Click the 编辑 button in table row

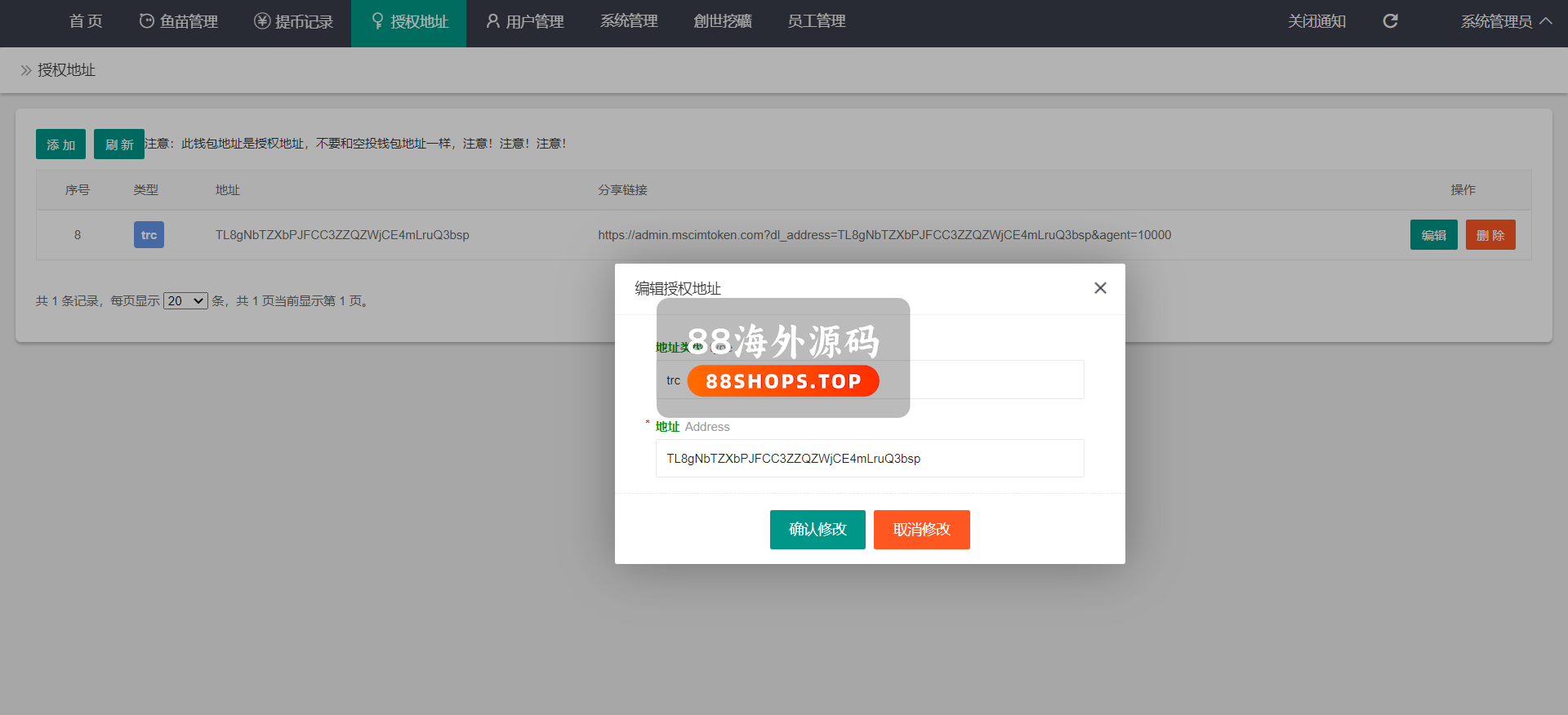coord(1433,235)
